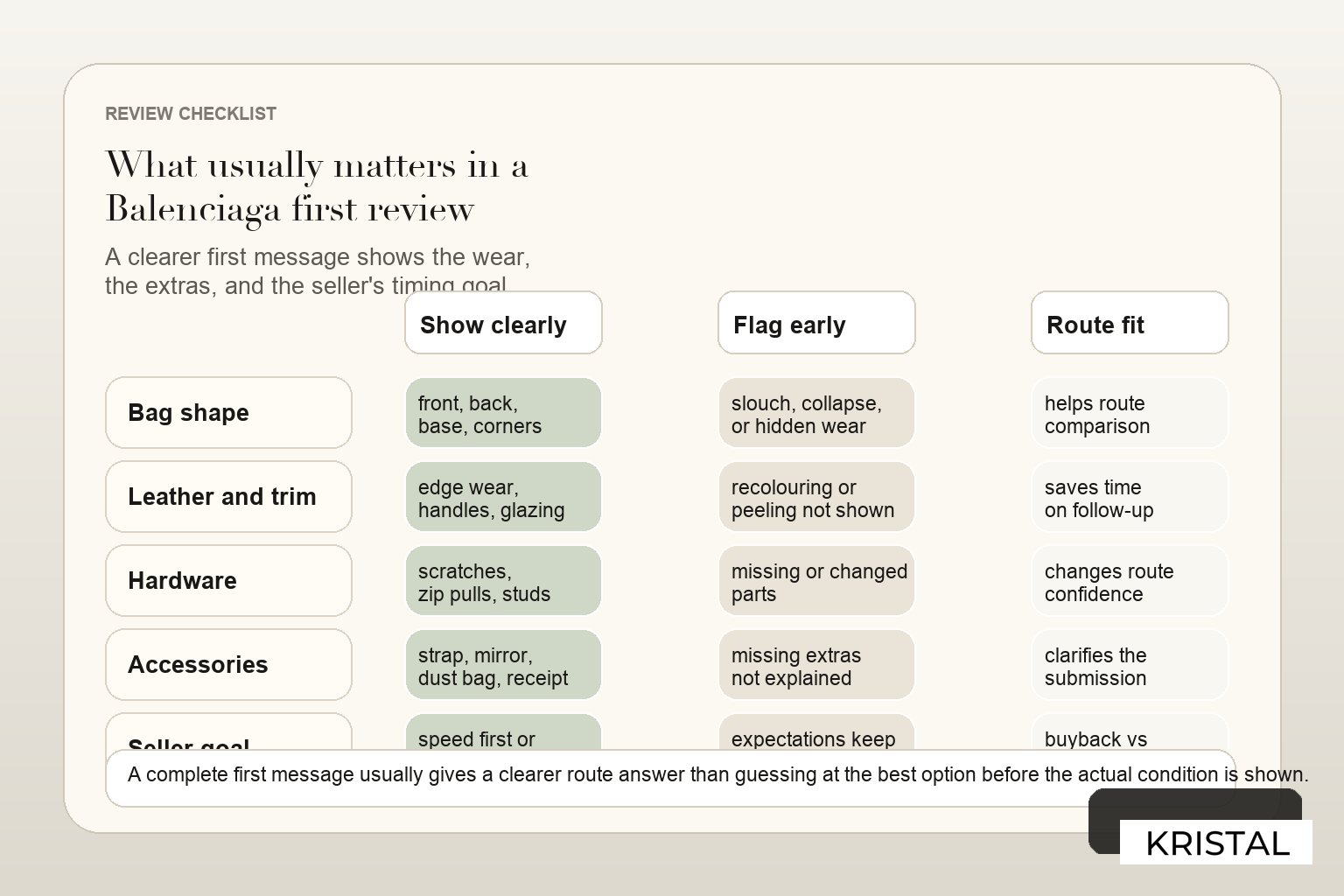Click the helps route comparison cell
This screenshot has height=896, width=1344.
(1130, 413)
